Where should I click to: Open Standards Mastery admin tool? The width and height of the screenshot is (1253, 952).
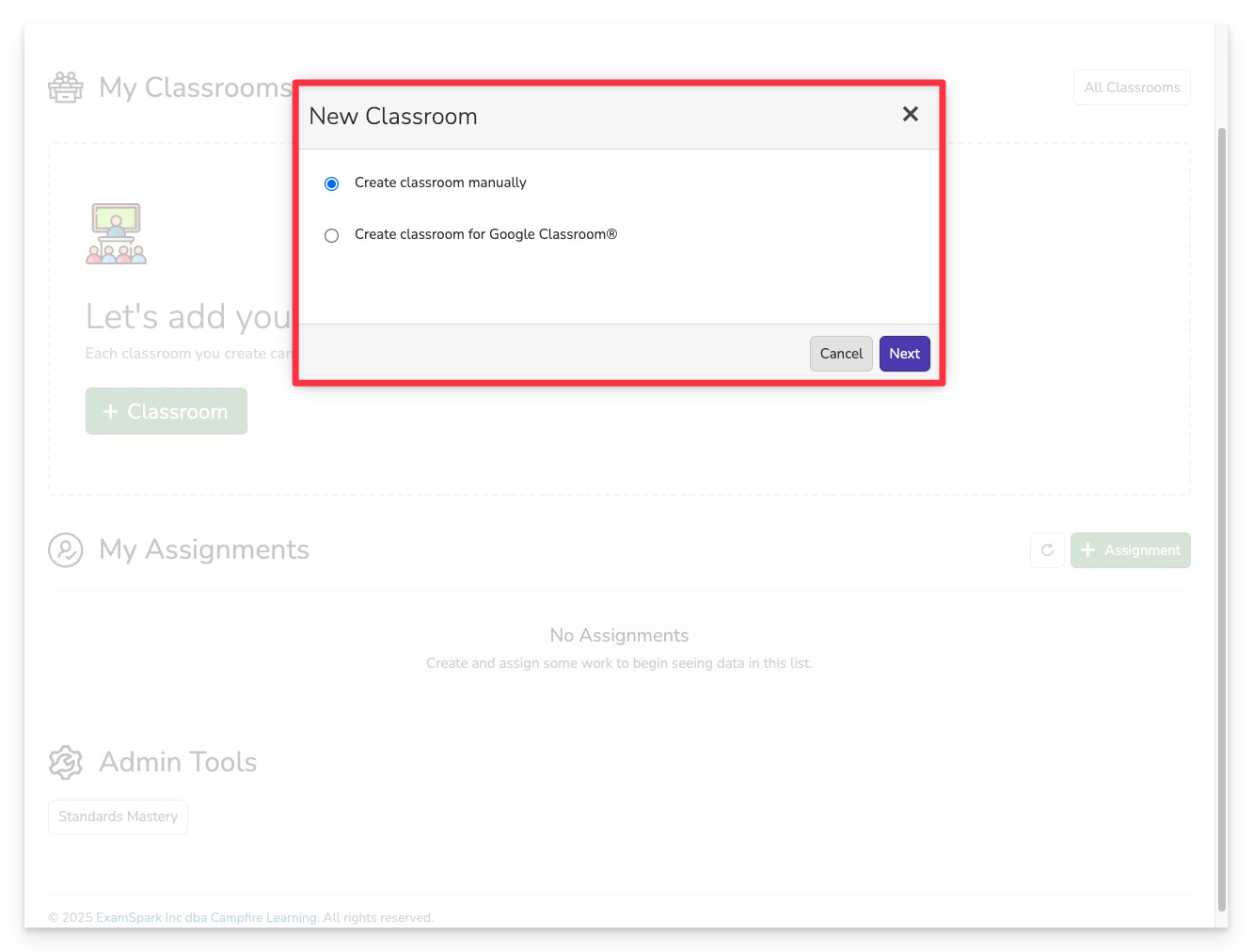tap(118, 817)
